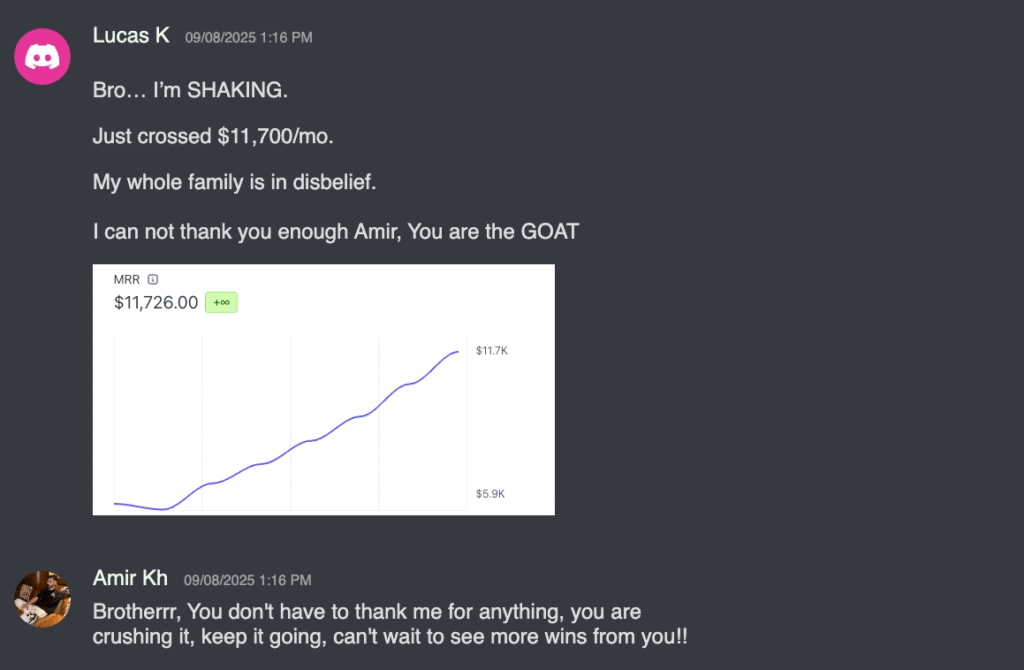Image resolution: width=1024 pixels, height=670 pixels.
Task: Click the $5.9K axis label
Action: [491, 494]
